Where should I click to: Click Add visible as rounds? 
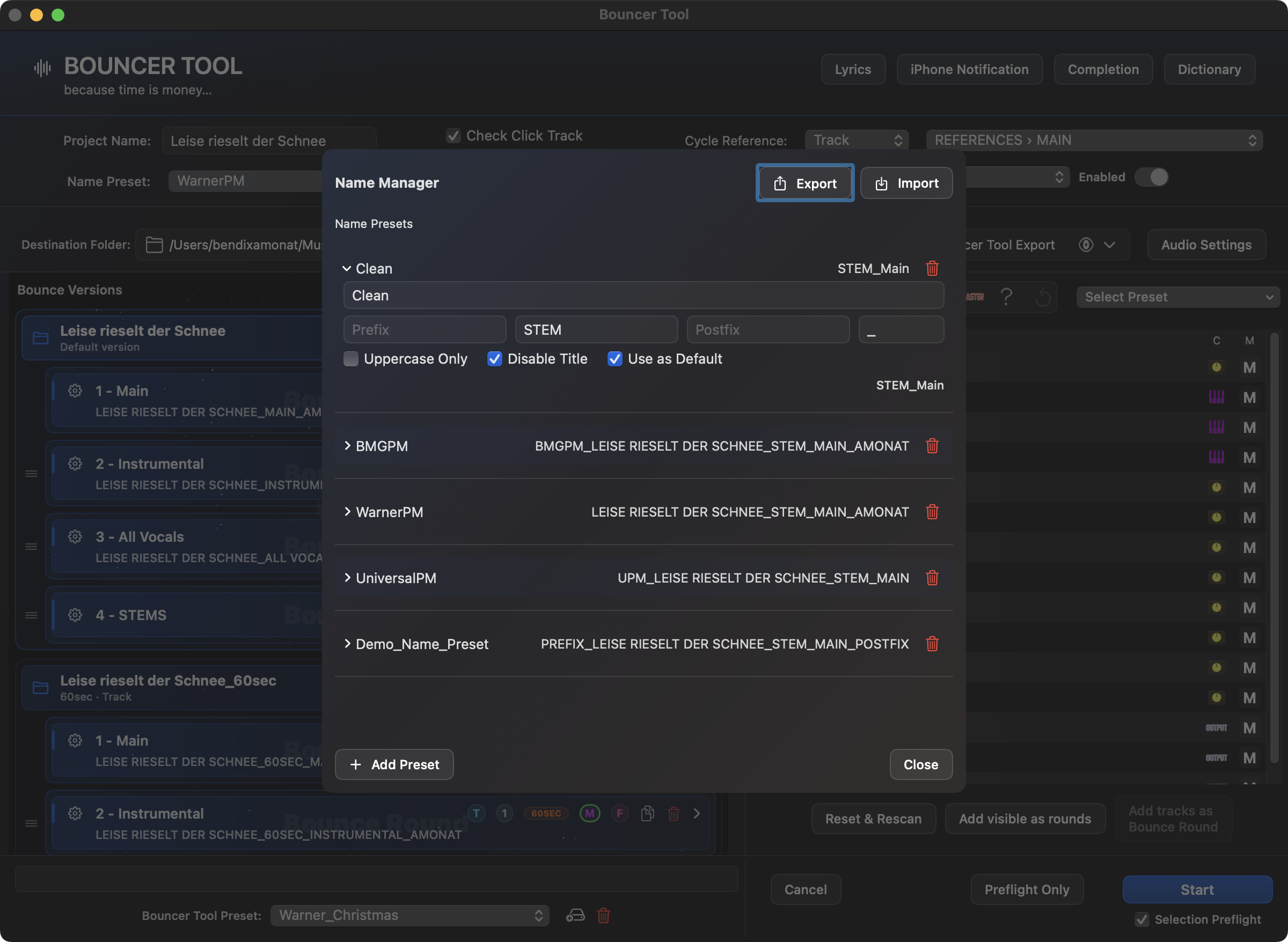(1024, 818)
